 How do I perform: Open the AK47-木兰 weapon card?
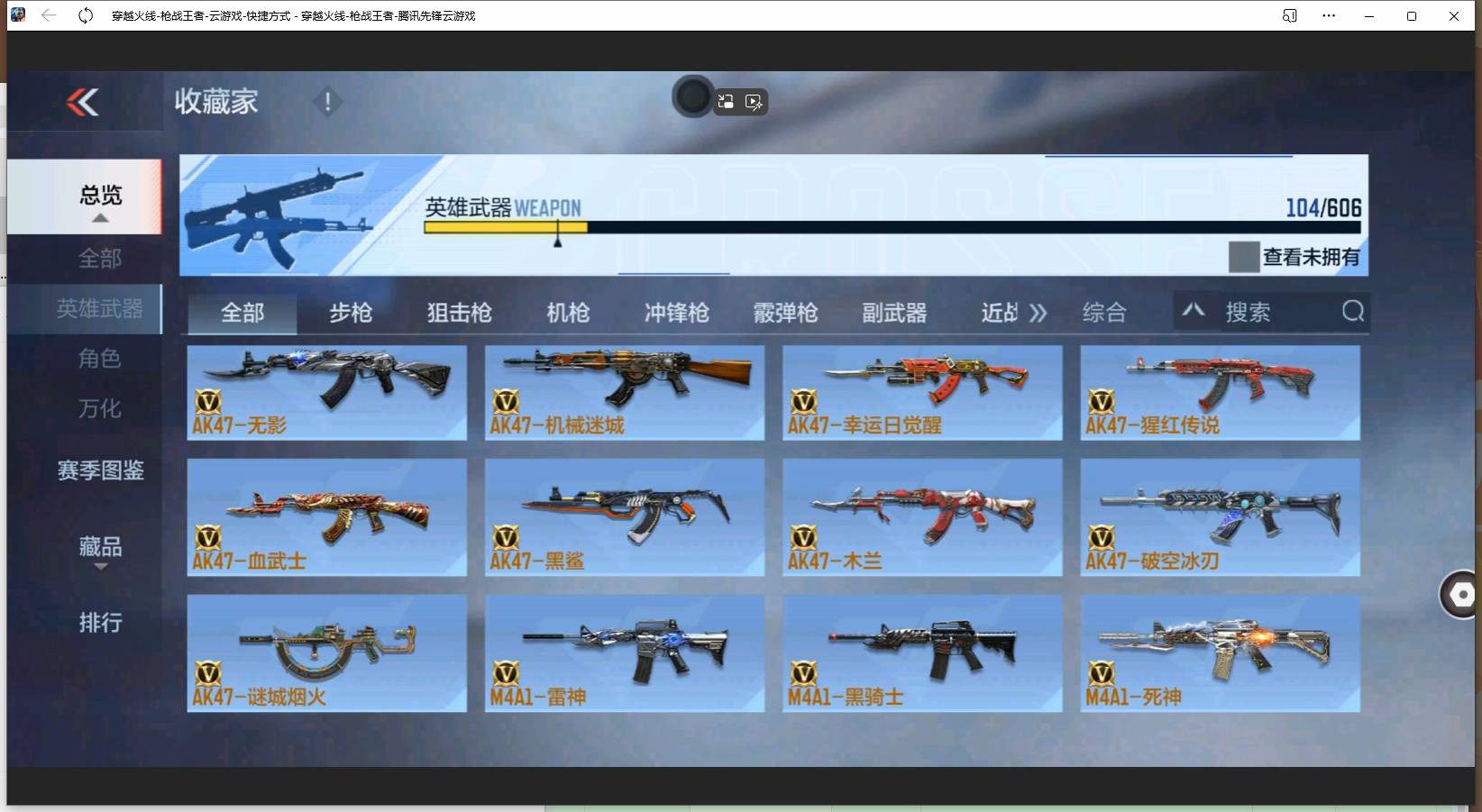pos(922,517)
